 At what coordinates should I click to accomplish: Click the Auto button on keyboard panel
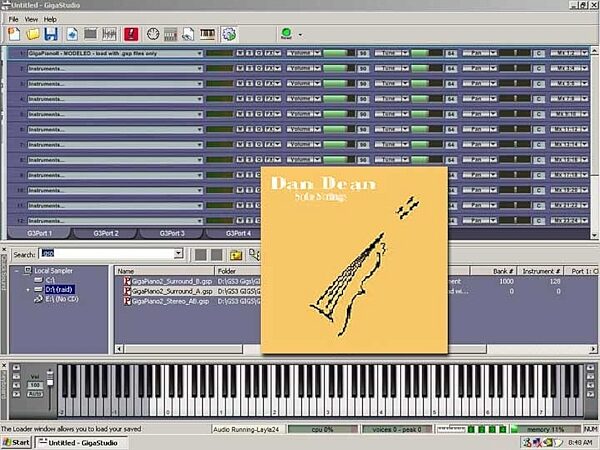click(35, 394)
